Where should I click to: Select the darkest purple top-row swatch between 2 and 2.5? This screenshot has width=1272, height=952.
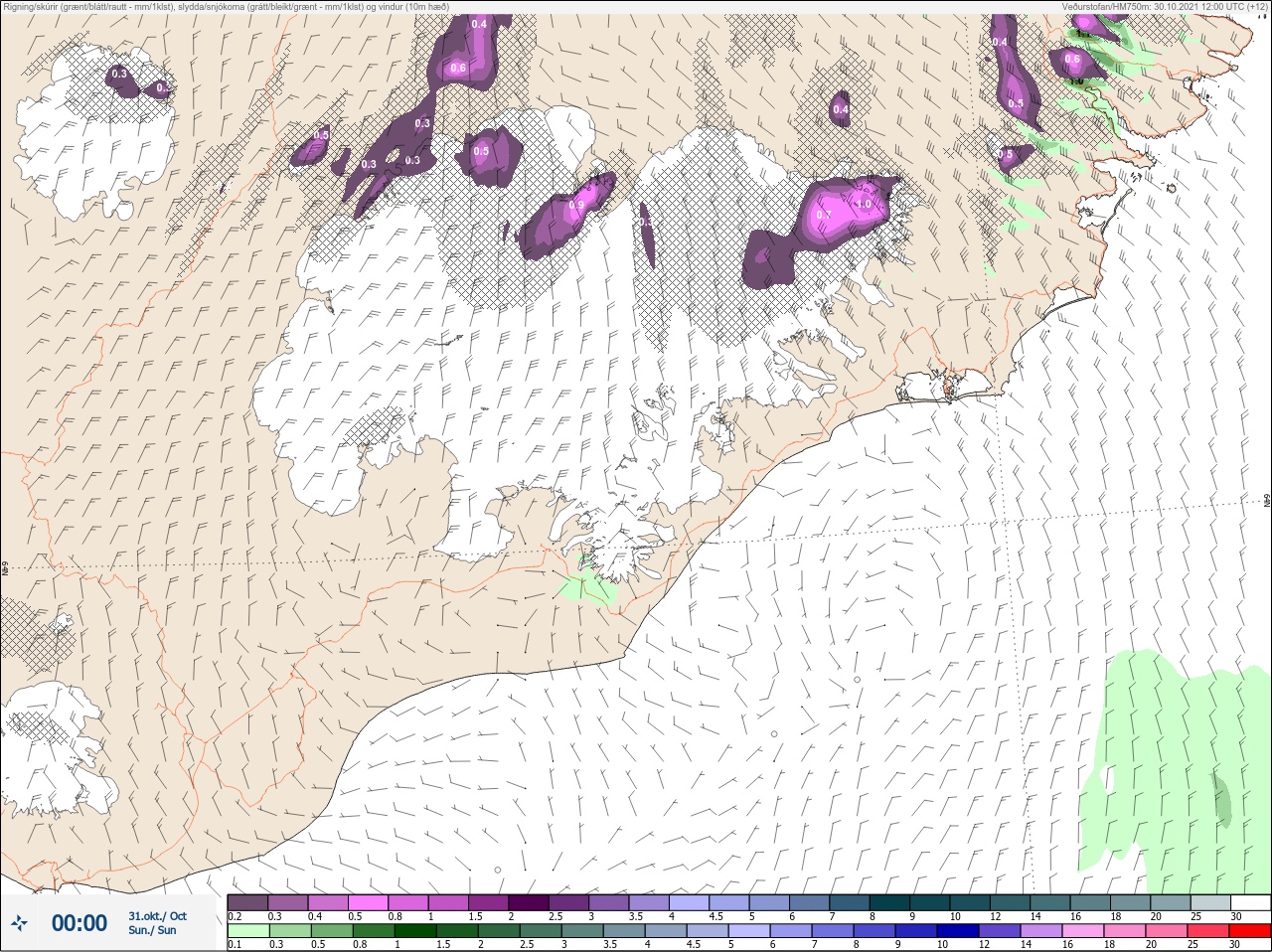click(529, 902)
